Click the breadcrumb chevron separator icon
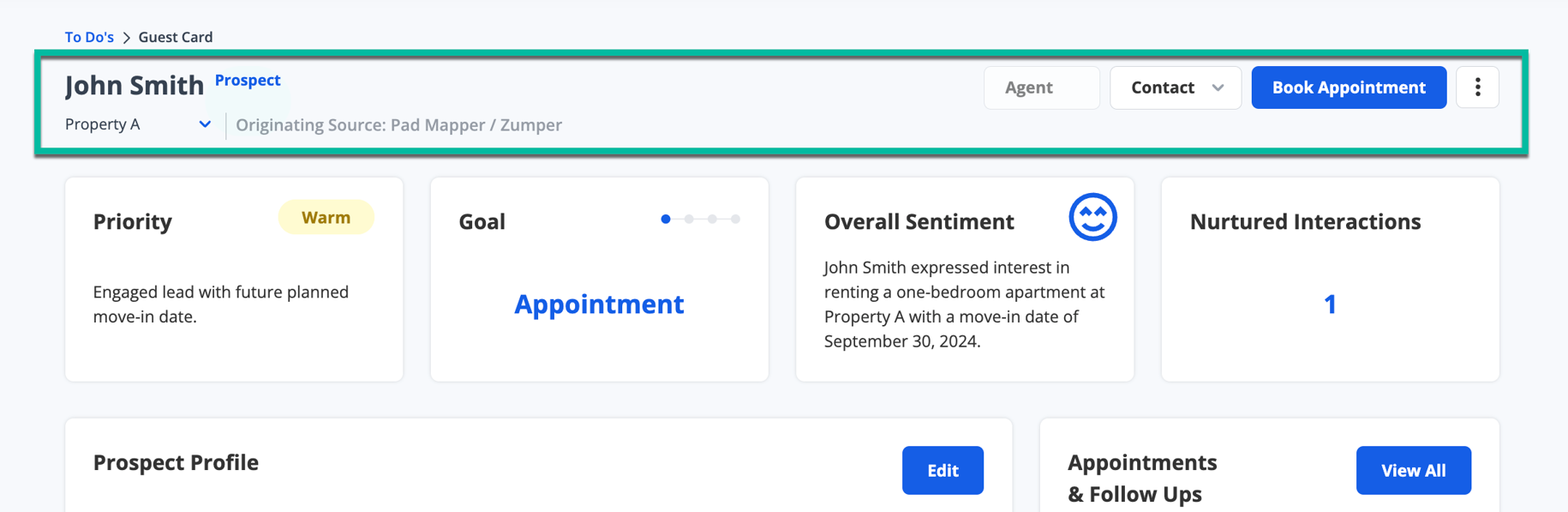 click(126, 38)
